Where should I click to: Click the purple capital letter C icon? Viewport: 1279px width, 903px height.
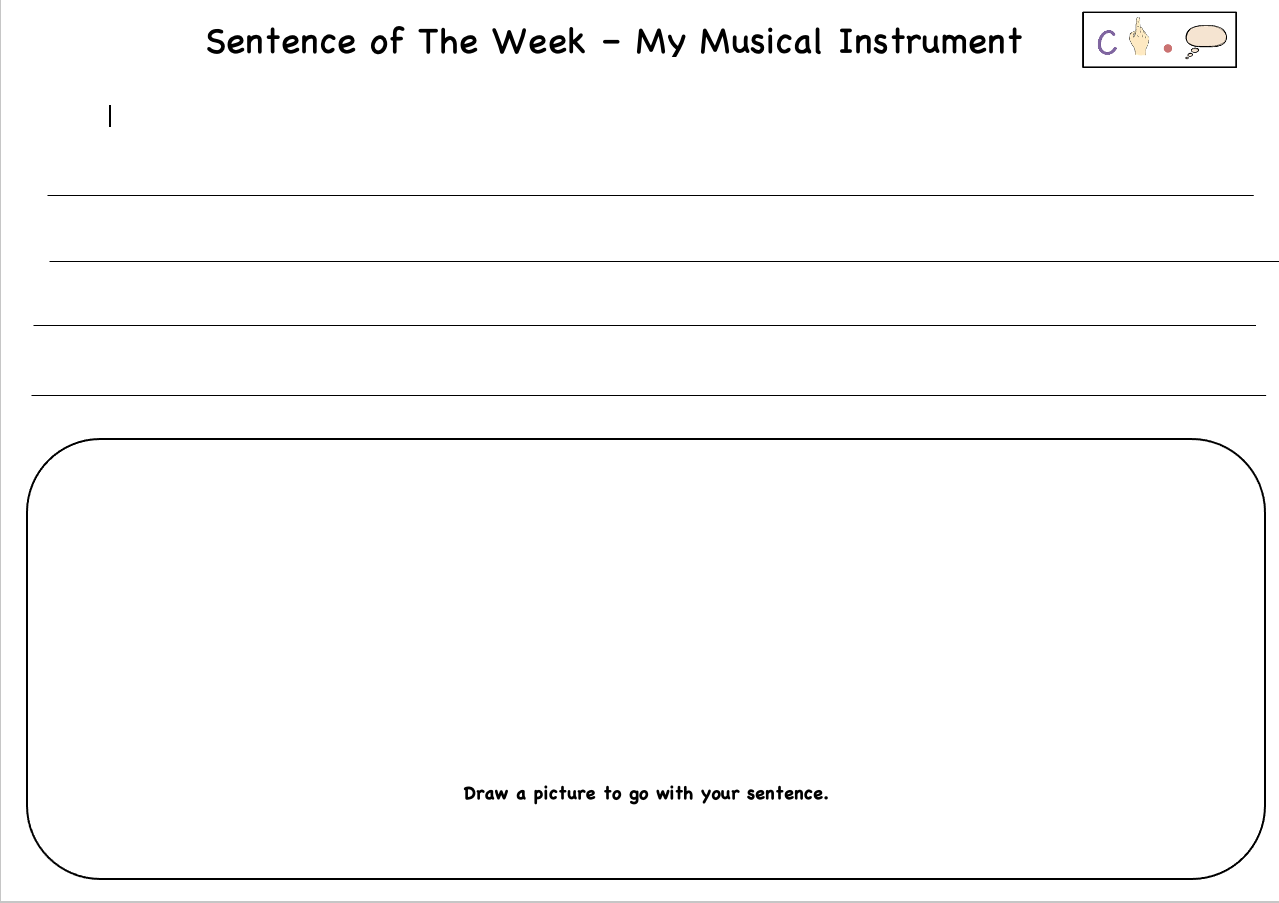click(1107, 43)
